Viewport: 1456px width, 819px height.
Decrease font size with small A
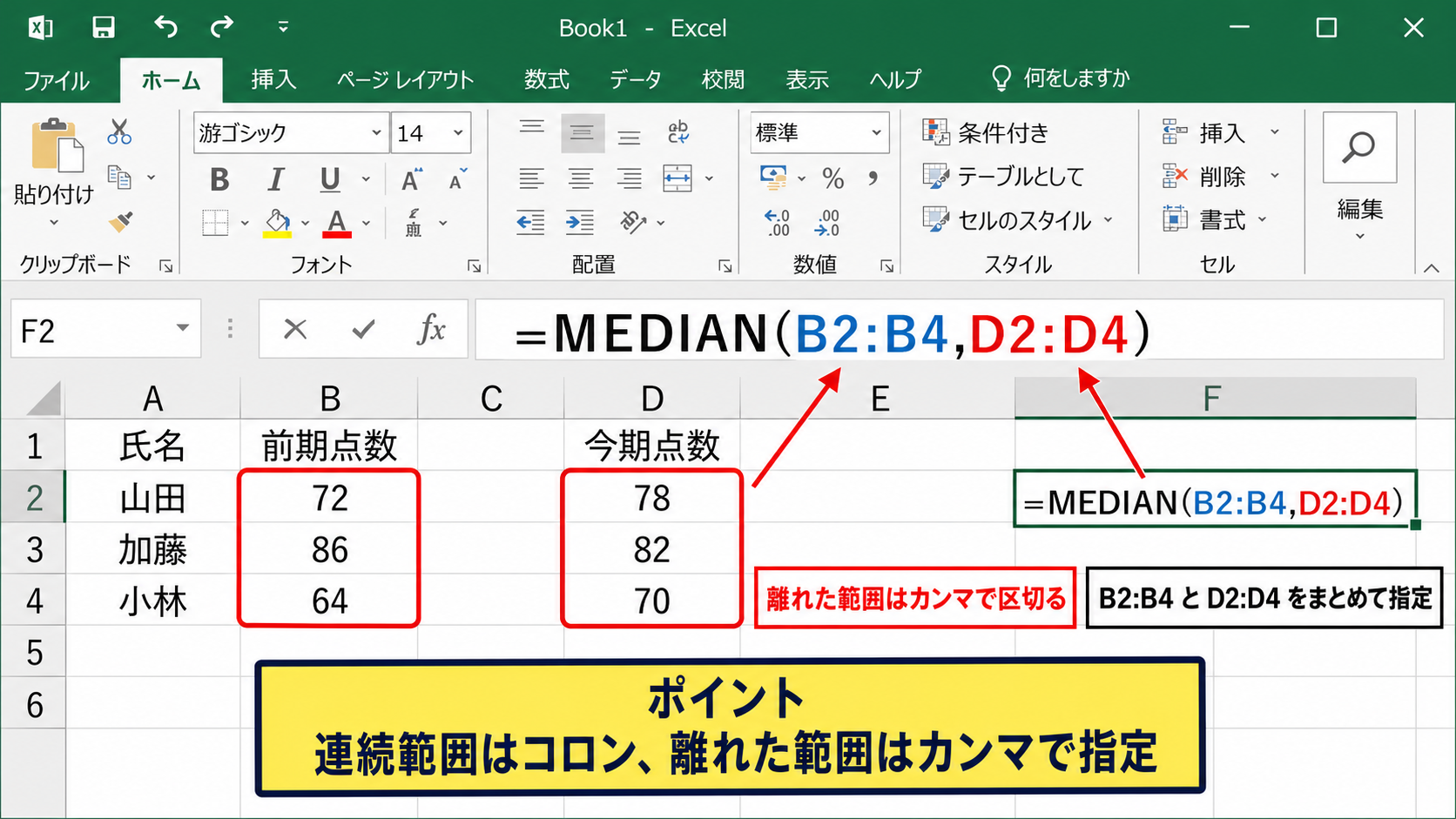(457, 179)
